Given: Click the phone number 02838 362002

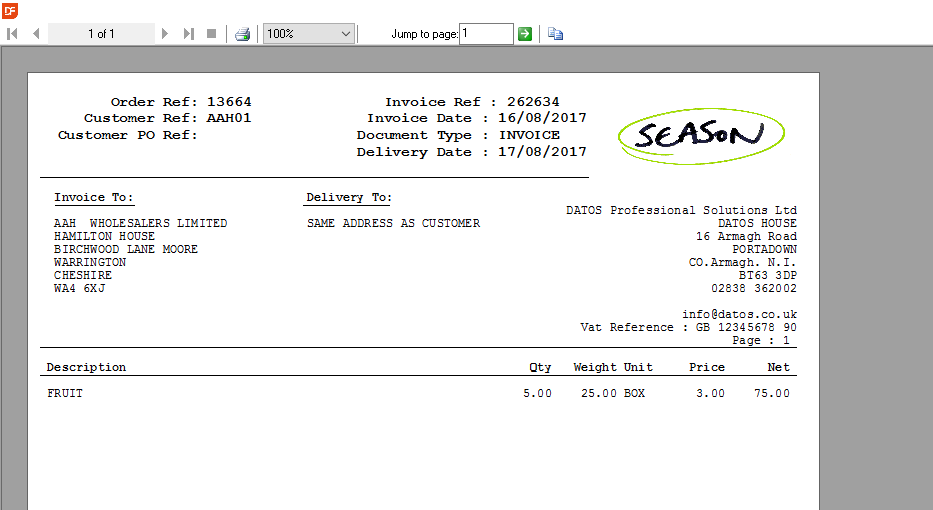Looking at the screenshot, I should click(x=754, y=289).
